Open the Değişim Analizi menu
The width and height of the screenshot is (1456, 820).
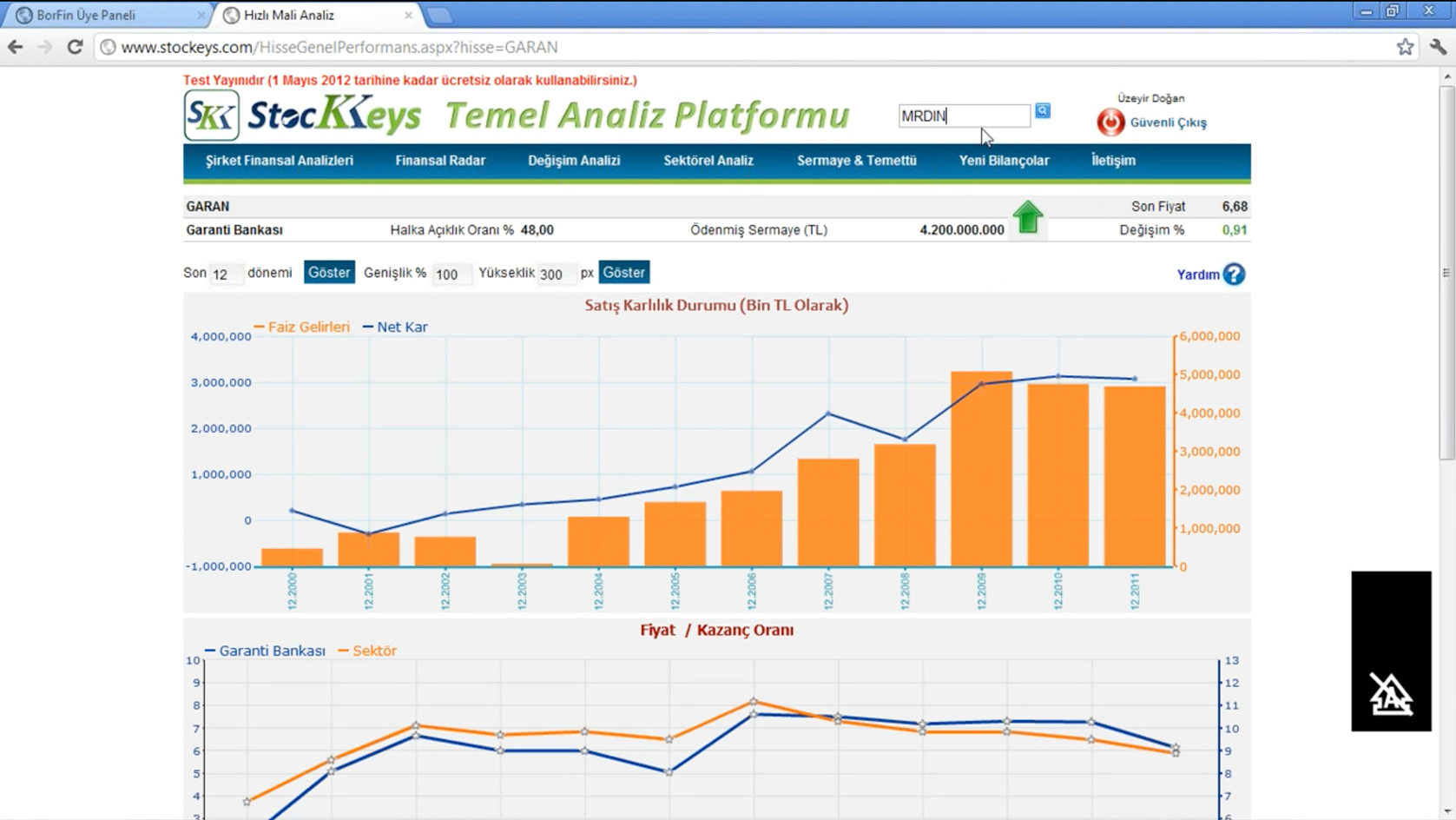click(574, 161)
